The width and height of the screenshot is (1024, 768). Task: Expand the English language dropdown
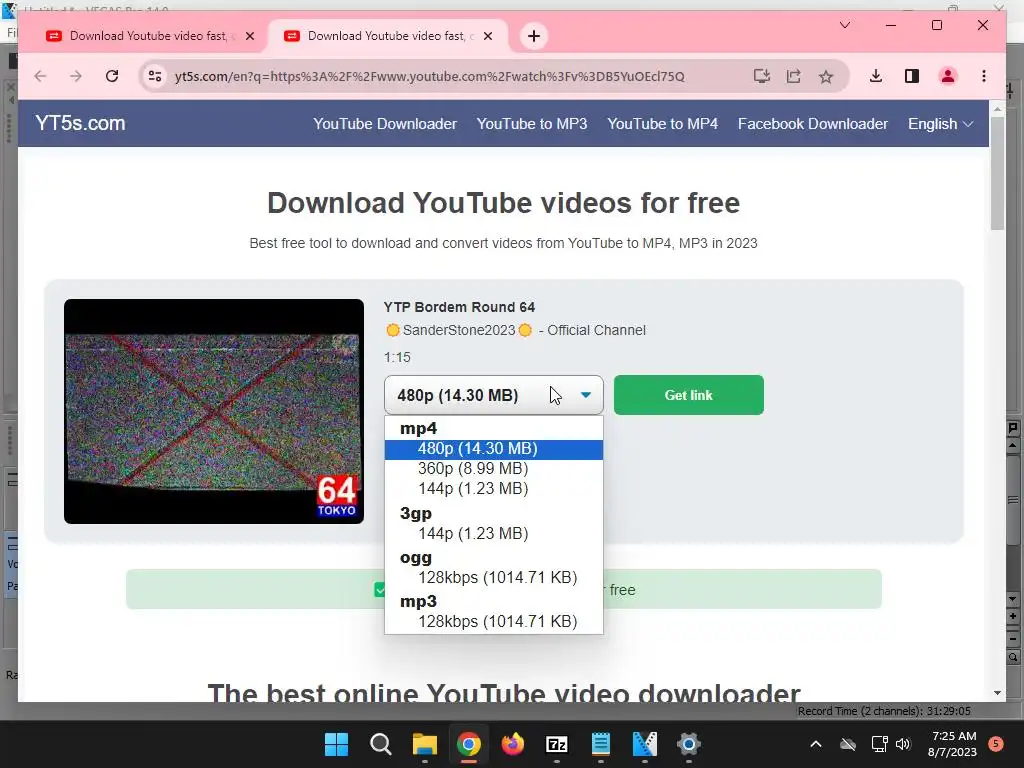[x=940, y=124]
